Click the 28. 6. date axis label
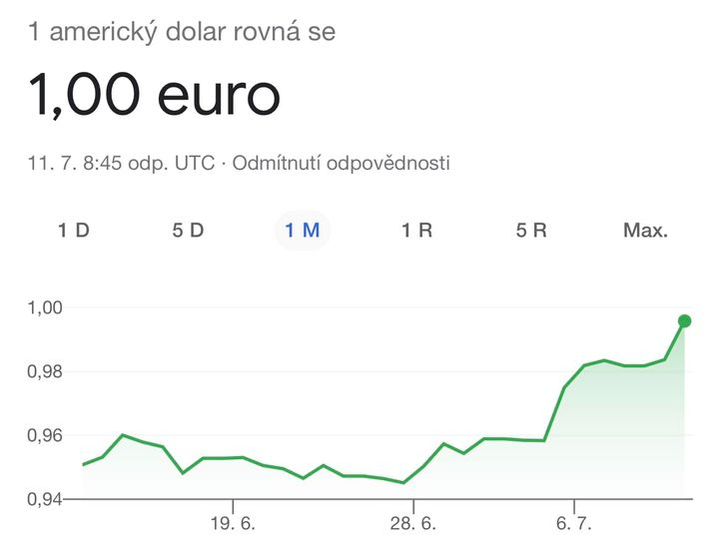 coord(414,524)
